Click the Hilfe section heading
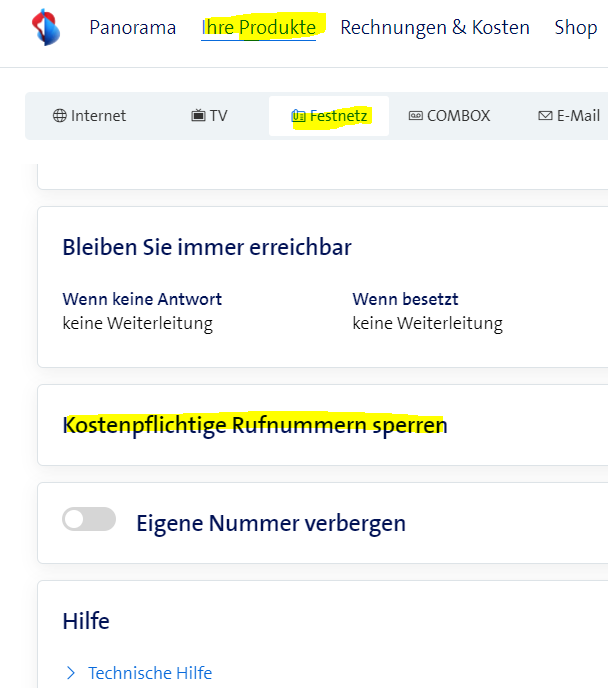Image resolution: width=608 pixels, height=688 pixels. pyautogui.click(x=86, y=621)
